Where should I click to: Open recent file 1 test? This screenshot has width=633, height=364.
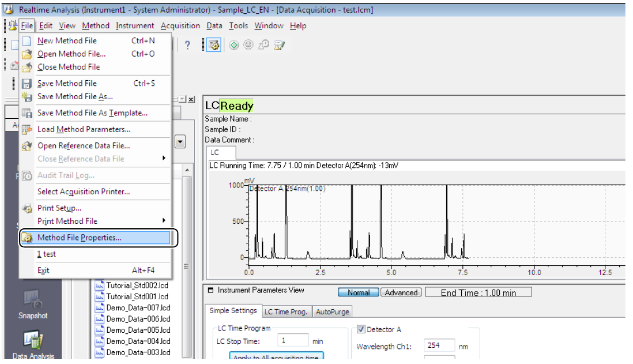[x=95, y=254]
